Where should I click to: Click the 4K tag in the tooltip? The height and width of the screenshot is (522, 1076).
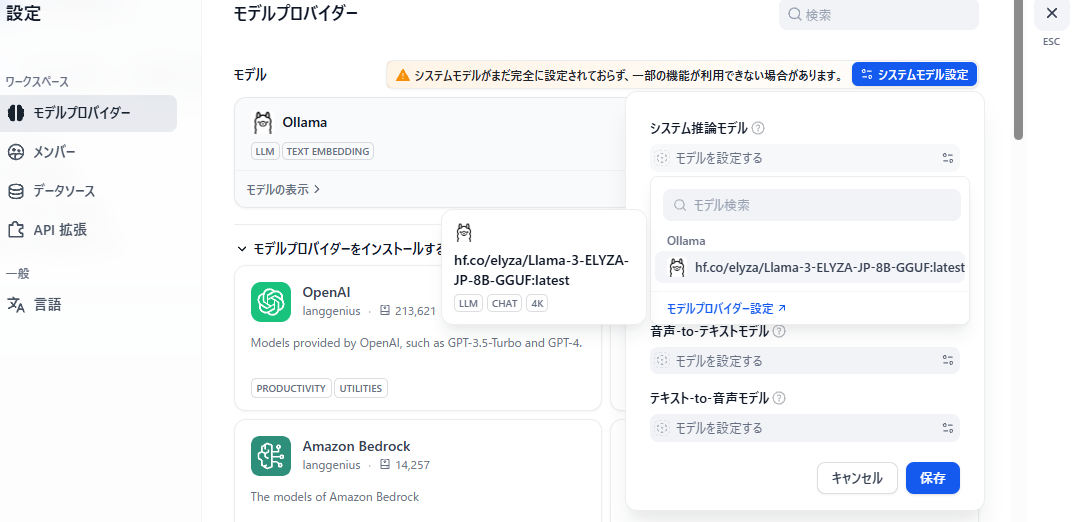point(537,303)
